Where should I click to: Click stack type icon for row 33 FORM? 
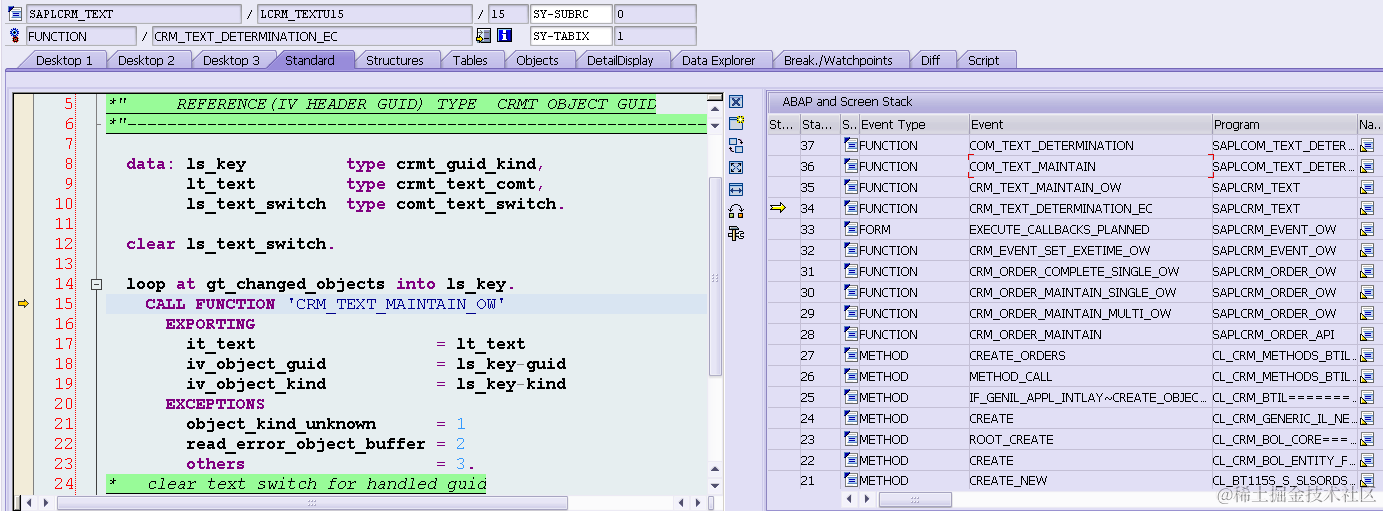pos(850,230)
